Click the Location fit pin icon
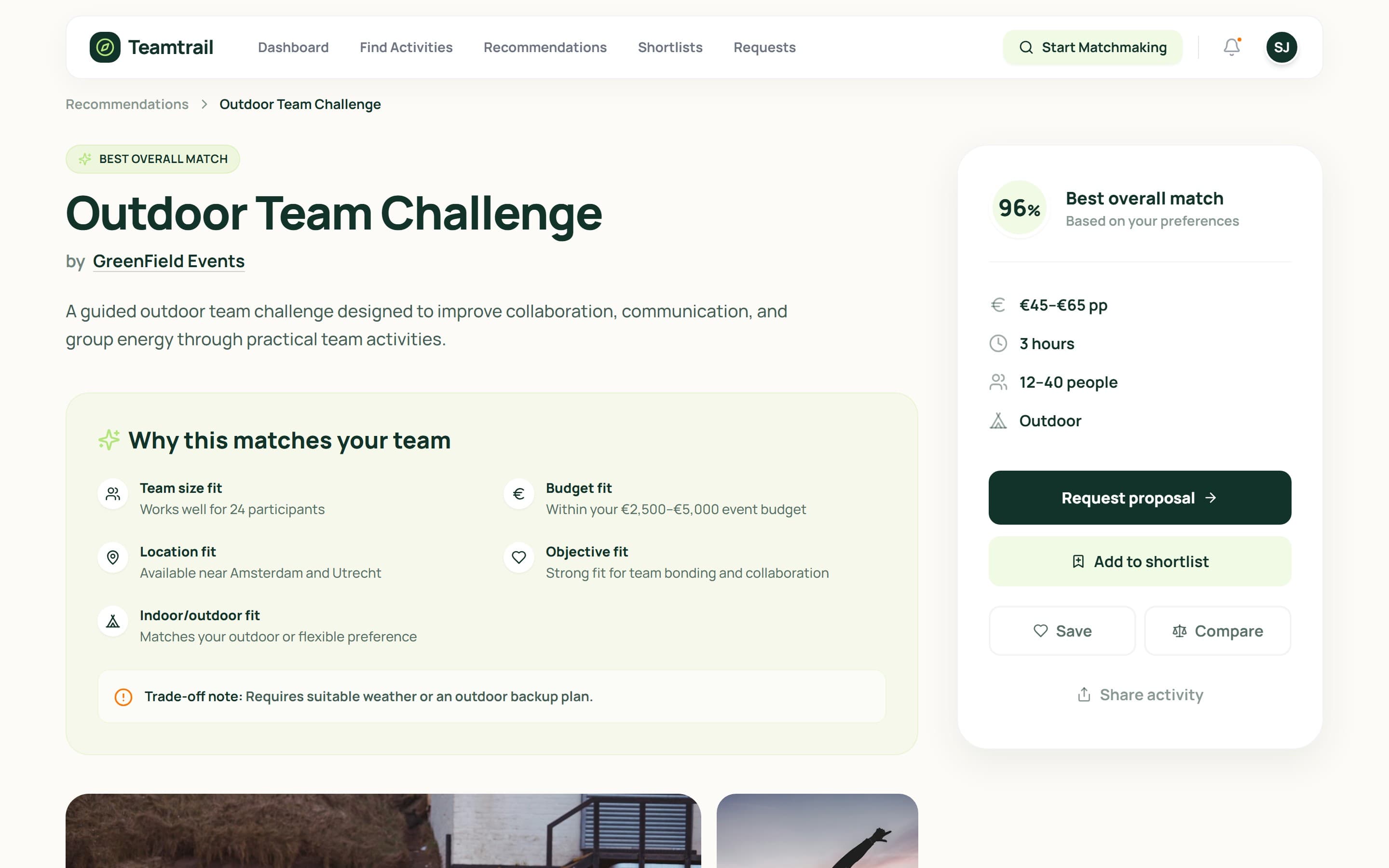The width and height of the screenshot is (1389, 868). 113,557
